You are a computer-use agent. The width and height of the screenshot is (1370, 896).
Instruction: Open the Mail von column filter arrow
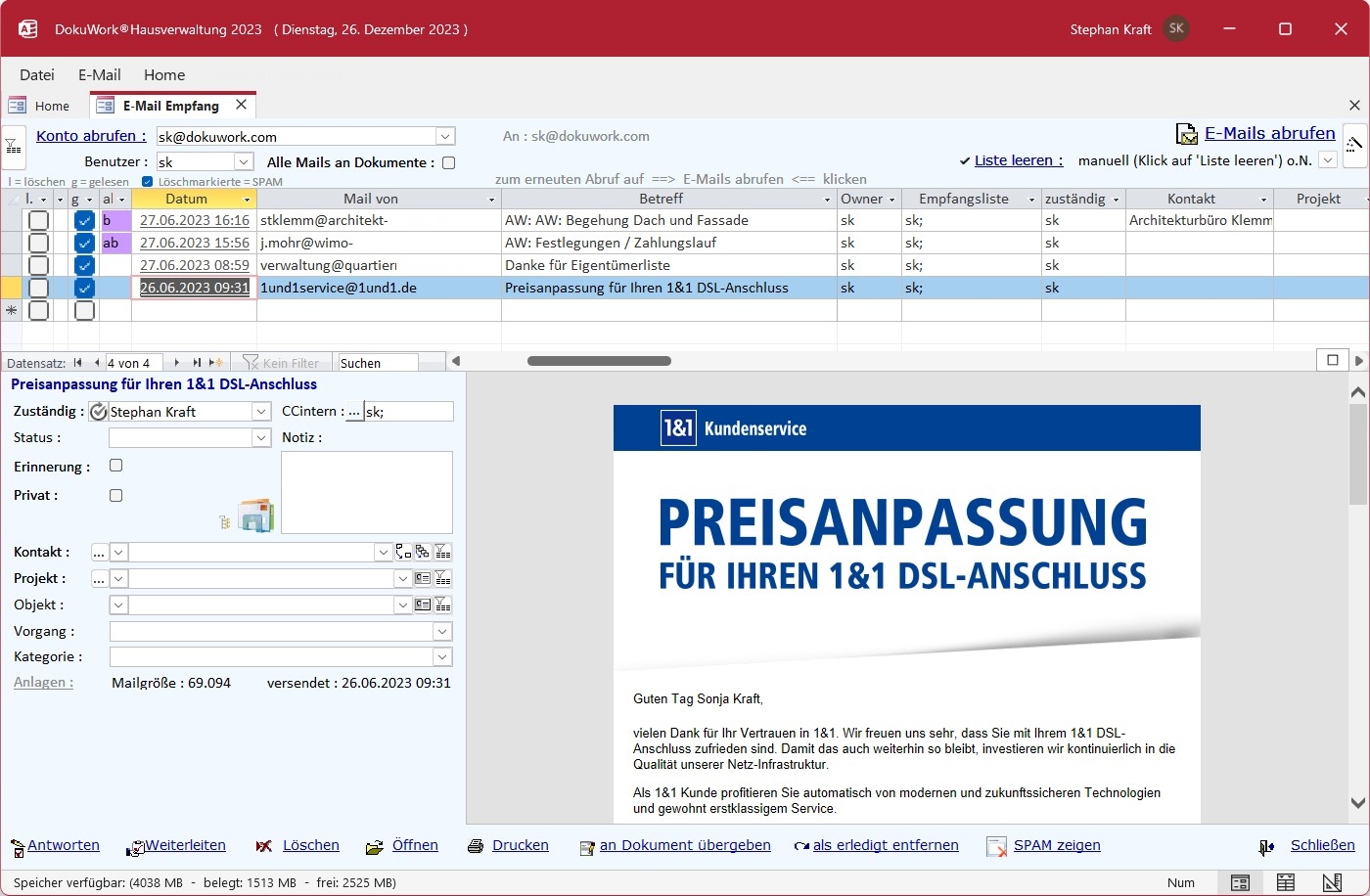pos(492,200)
